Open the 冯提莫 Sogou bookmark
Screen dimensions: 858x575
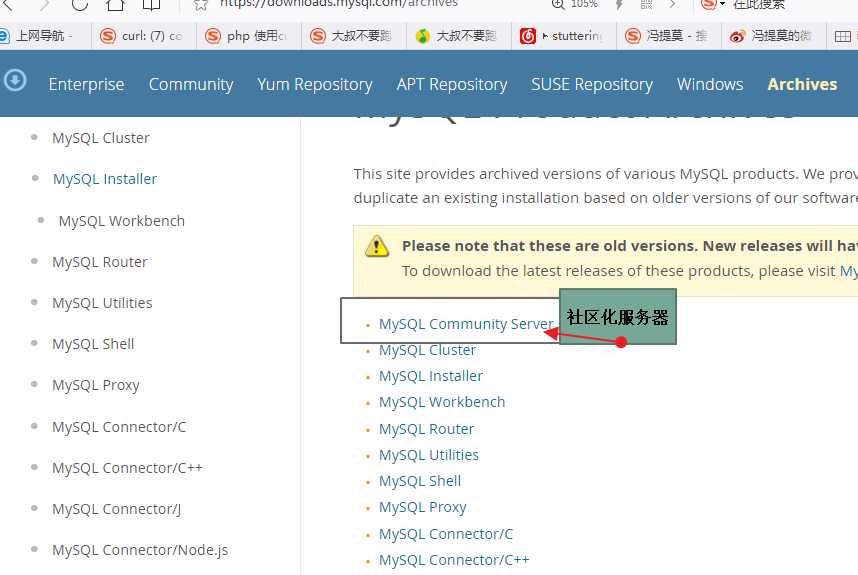point(666,36)
